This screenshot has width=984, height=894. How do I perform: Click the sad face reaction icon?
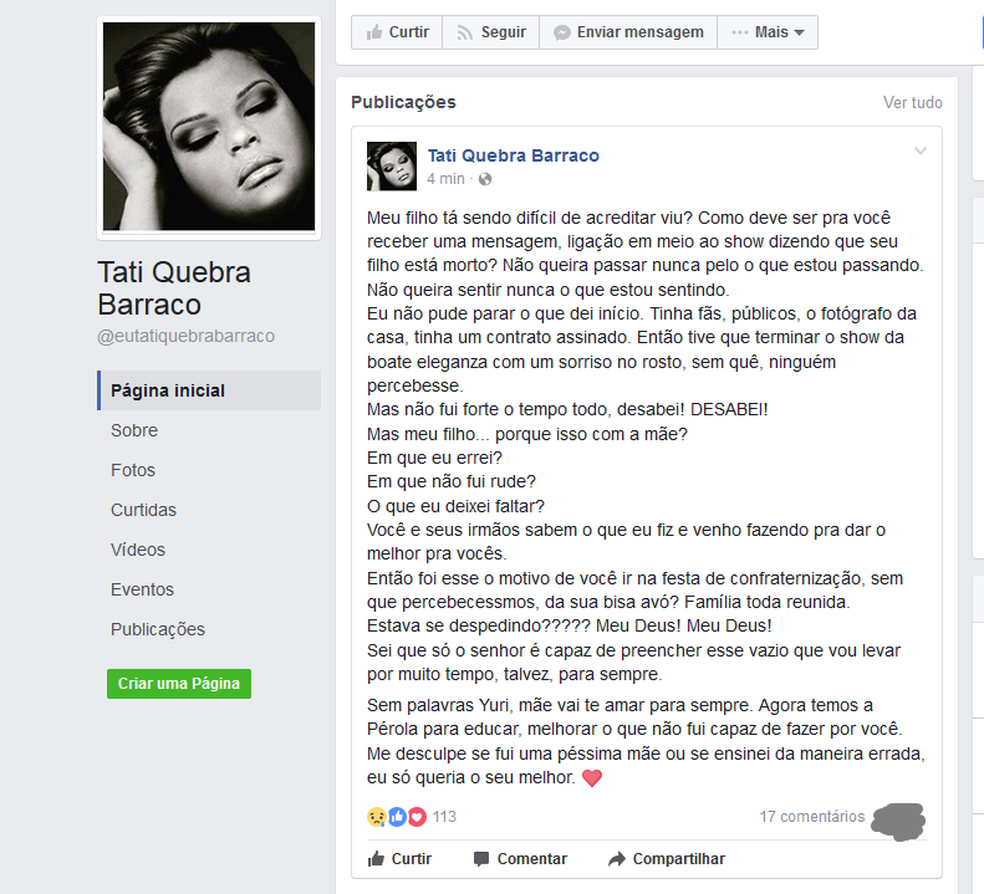pos(377,816)
